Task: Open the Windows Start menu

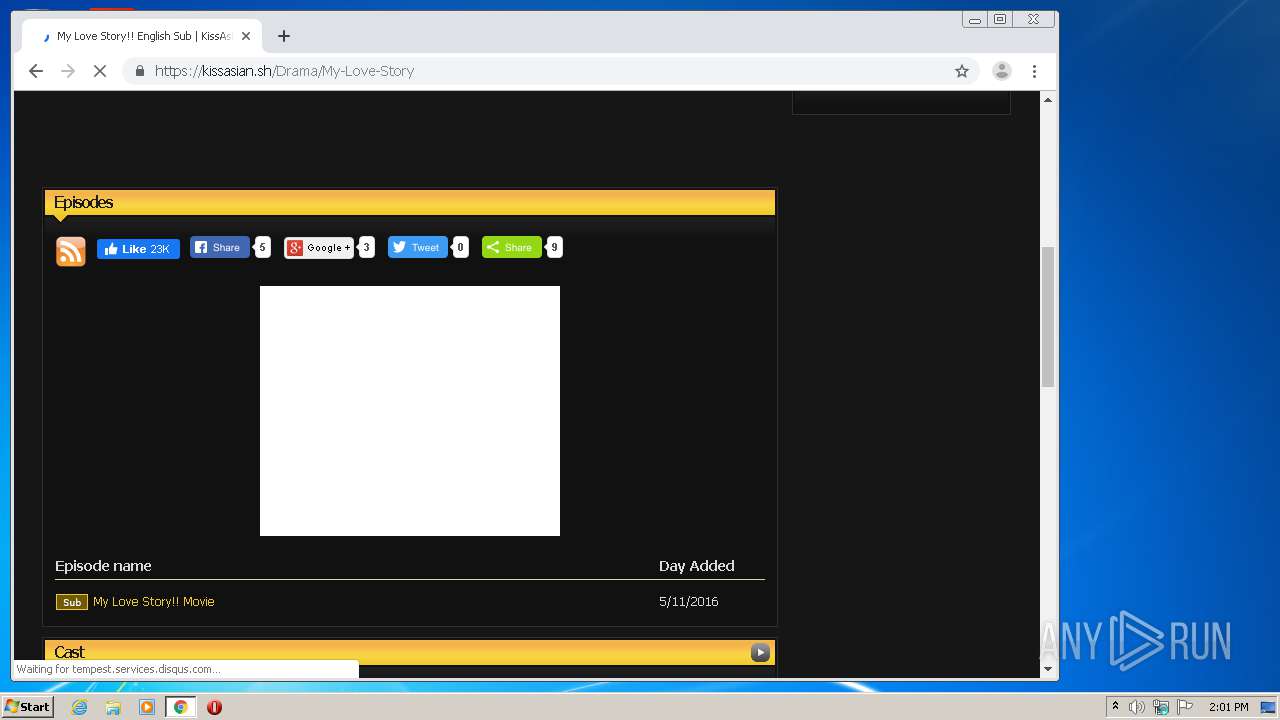Action: (28, 707)
